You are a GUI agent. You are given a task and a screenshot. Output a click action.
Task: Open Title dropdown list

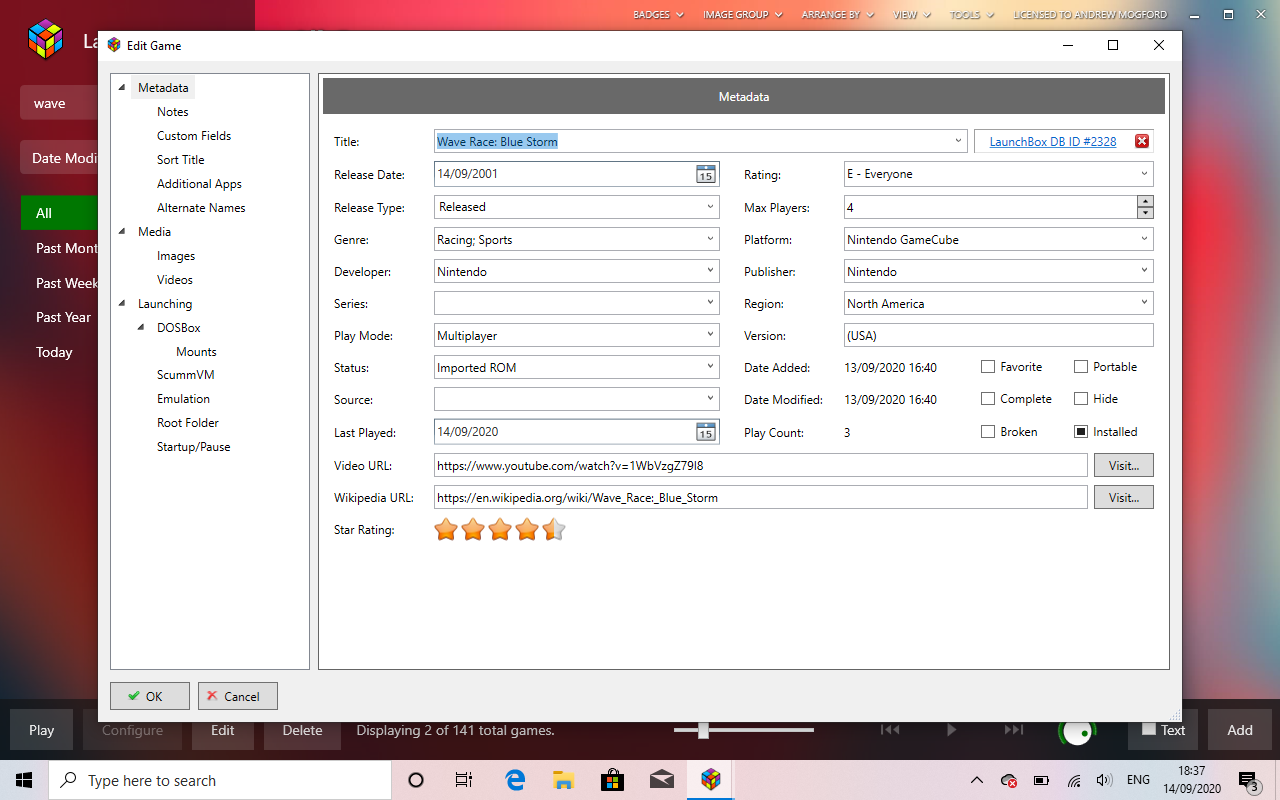click(x=959, y=141)
